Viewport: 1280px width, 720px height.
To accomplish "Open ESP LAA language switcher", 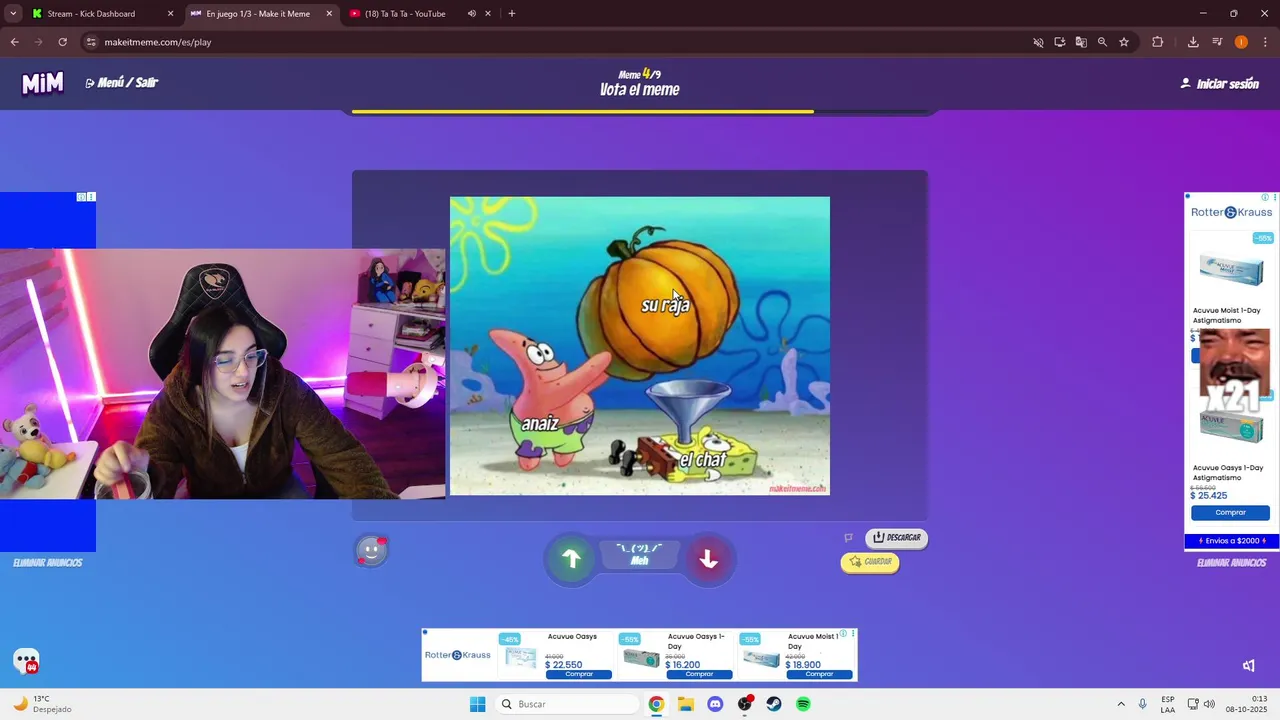I will click(x=1168, y=704).
